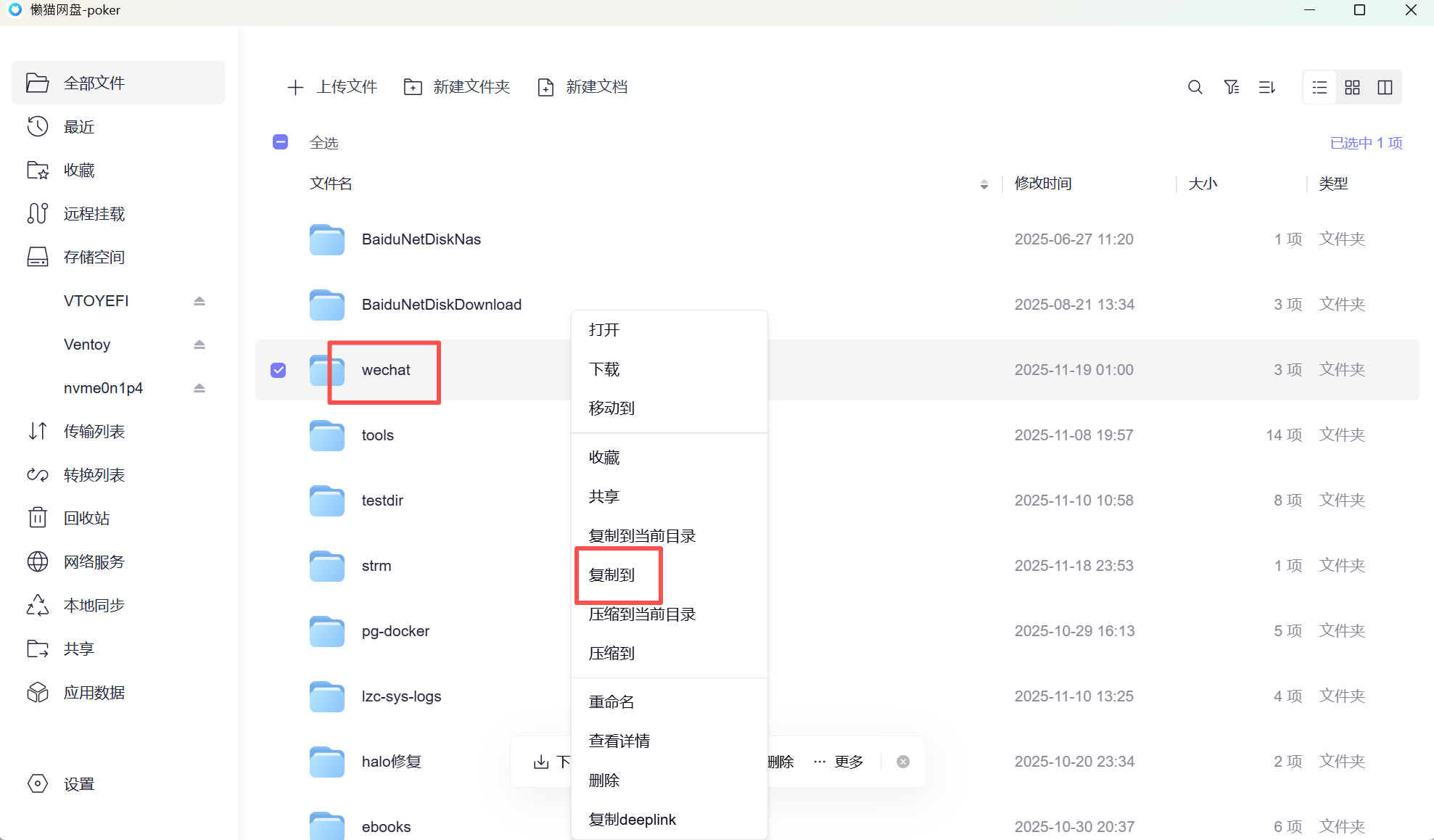Eject the nvme0n1p4 drive
The height and width of the screenshot is (840, 1434).
199,388
